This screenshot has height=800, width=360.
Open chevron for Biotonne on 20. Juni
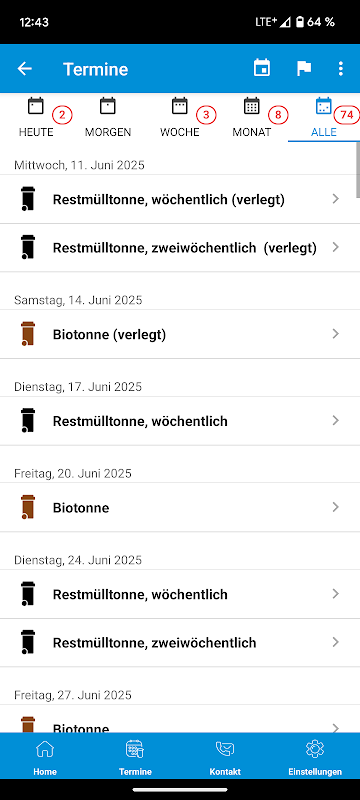pos(335,507)
